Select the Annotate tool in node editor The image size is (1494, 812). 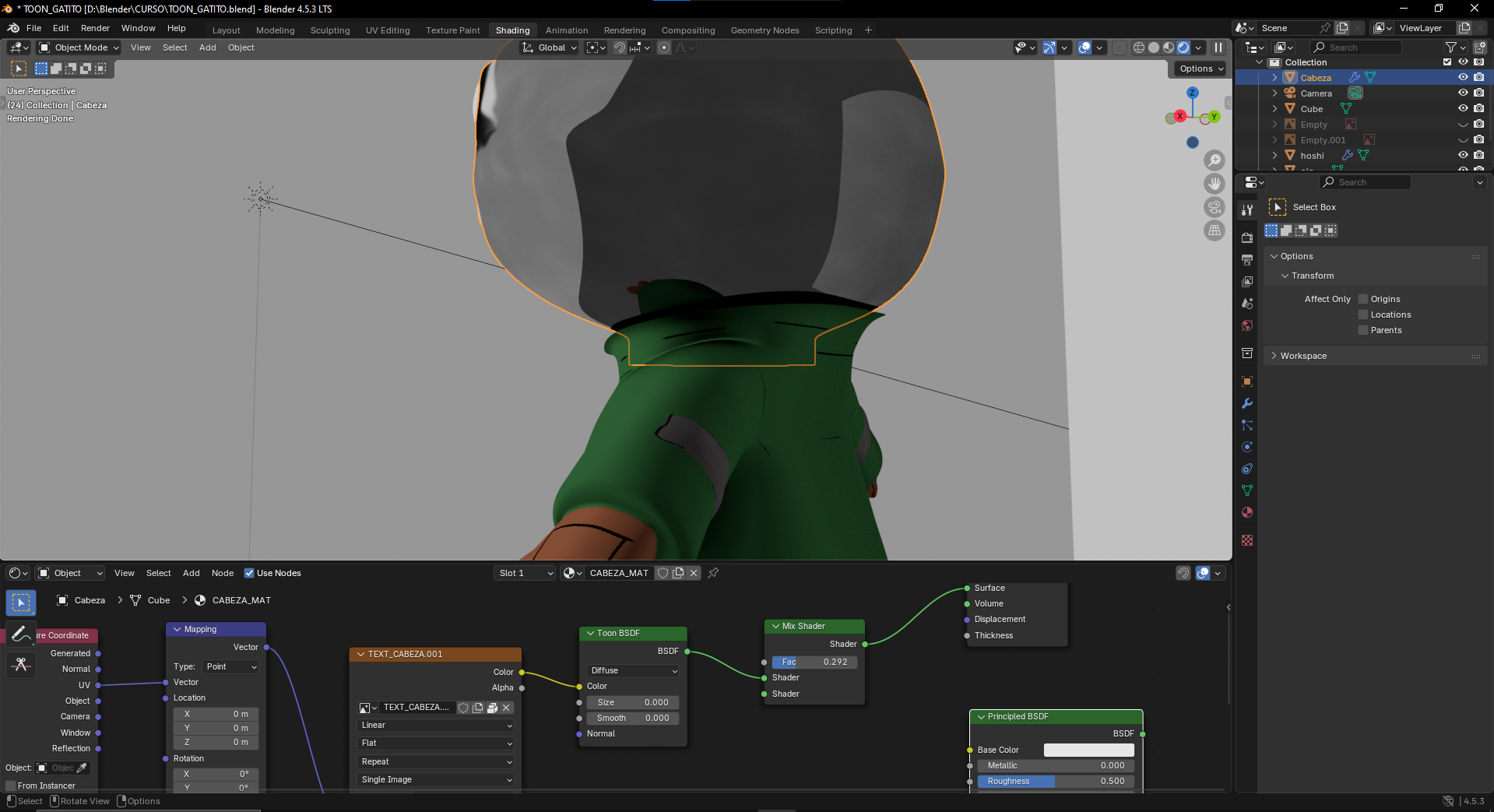pos(21,634)
